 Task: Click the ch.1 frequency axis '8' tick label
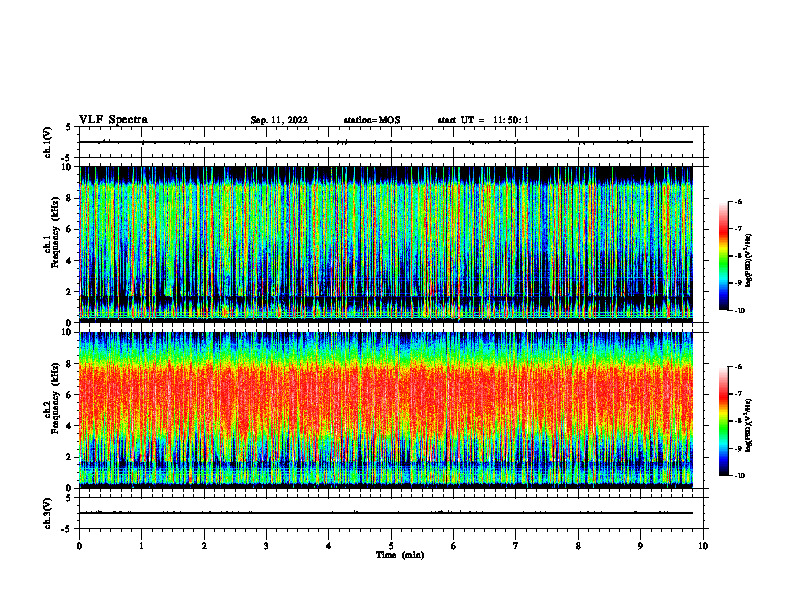69,198
